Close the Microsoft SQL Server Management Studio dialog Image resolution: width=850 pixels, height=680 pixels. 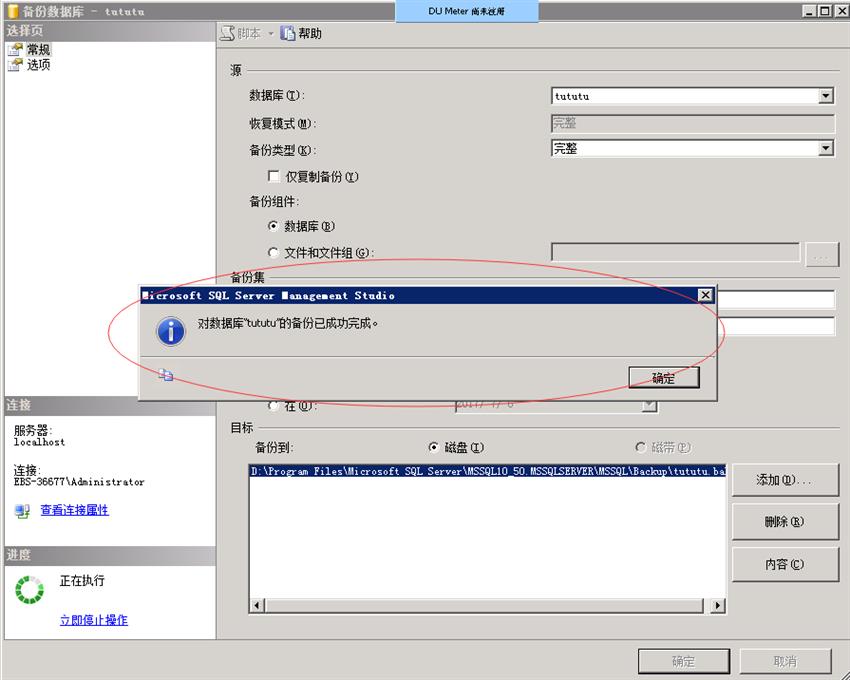click(x=705, y=295)
